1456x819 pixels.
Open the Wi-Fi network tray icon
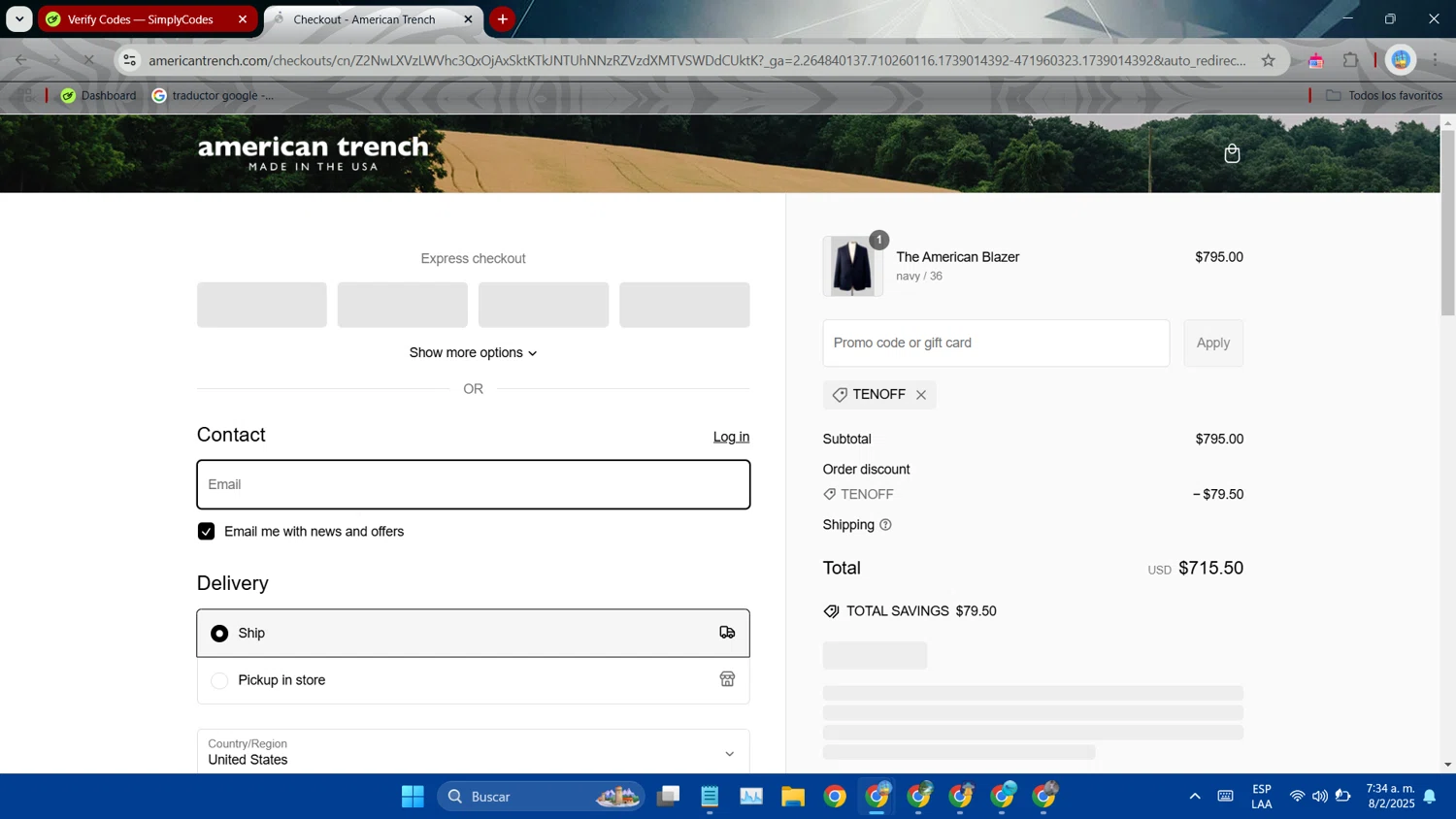click(x=1297, y=797)
